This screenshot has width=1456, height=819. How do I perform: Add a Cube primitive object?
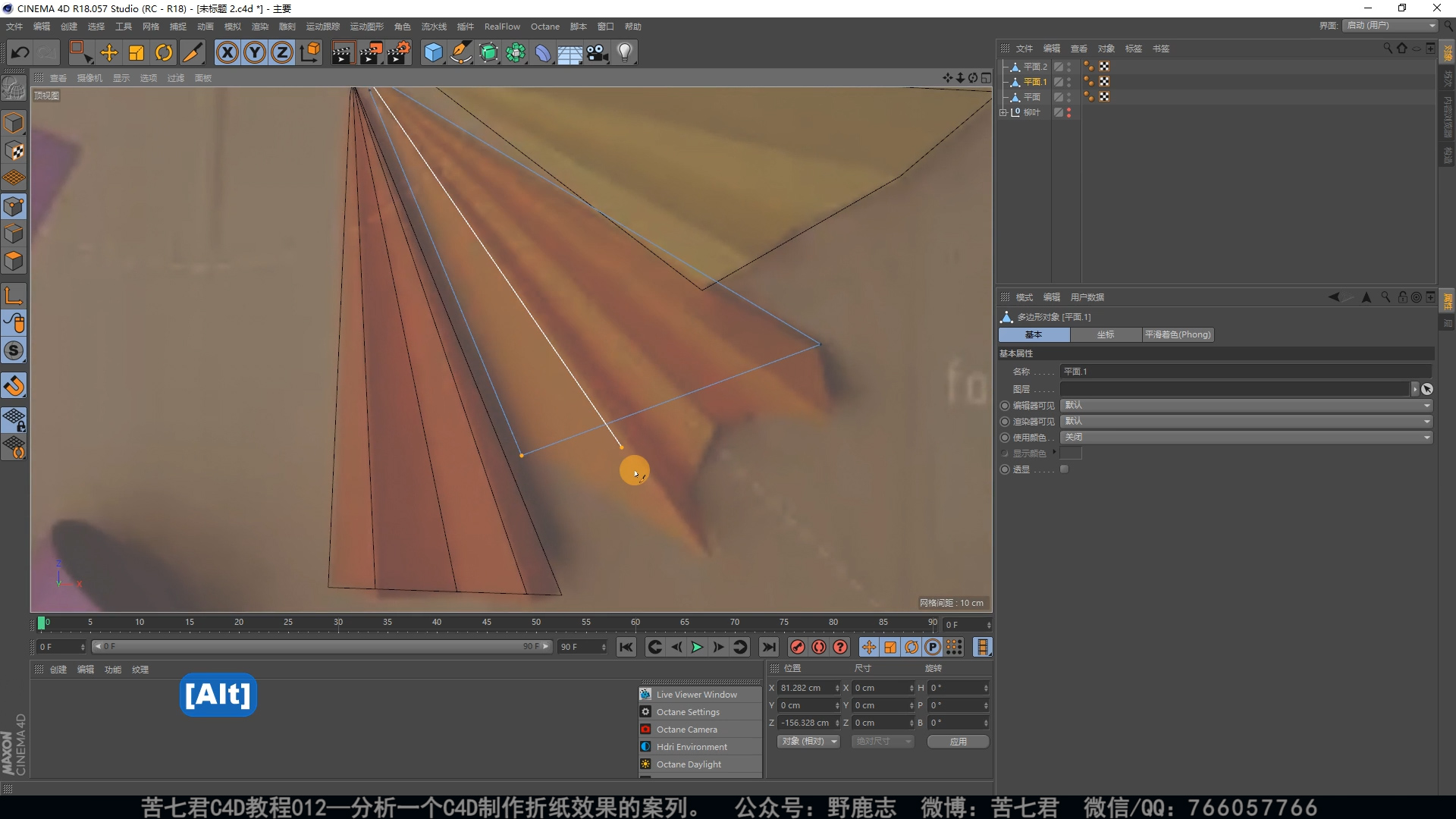433,52
